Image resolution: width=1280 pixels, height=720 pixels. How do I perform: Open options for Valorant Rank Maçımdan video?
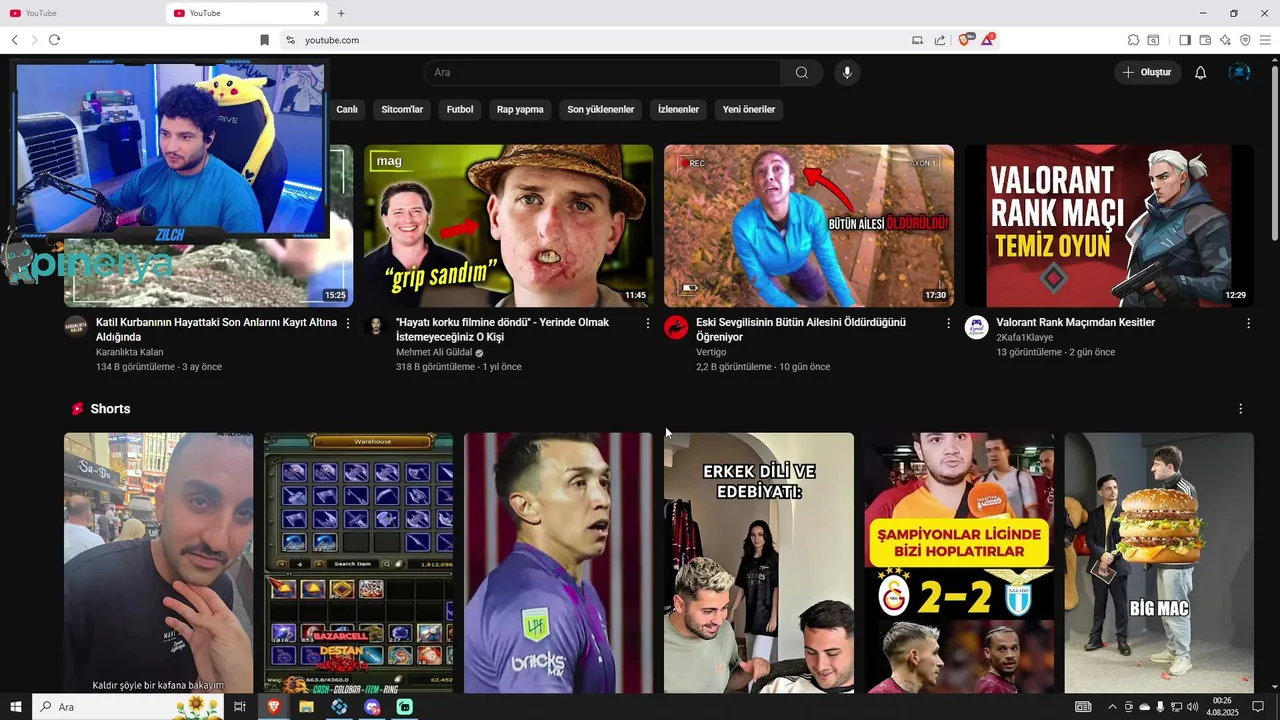click(1248, 323)
